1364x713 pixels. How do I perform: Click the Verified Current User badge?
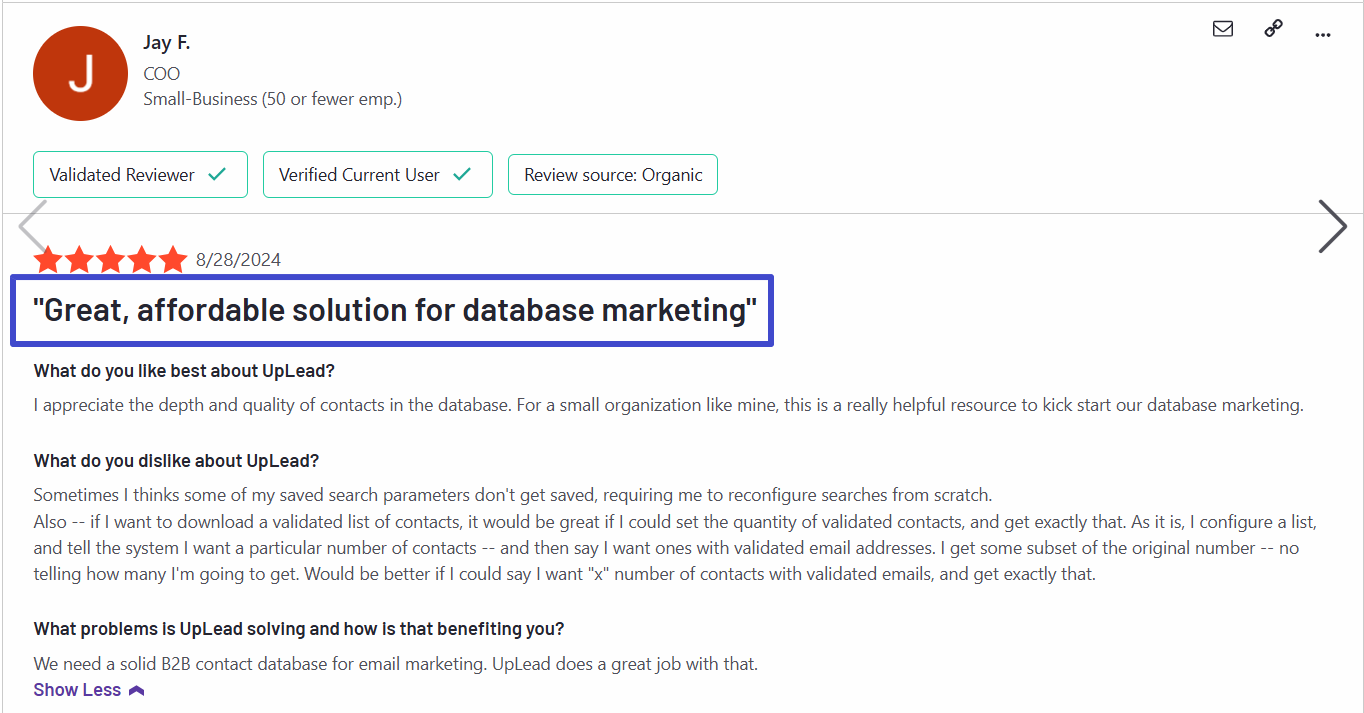[x=378, y=175]
